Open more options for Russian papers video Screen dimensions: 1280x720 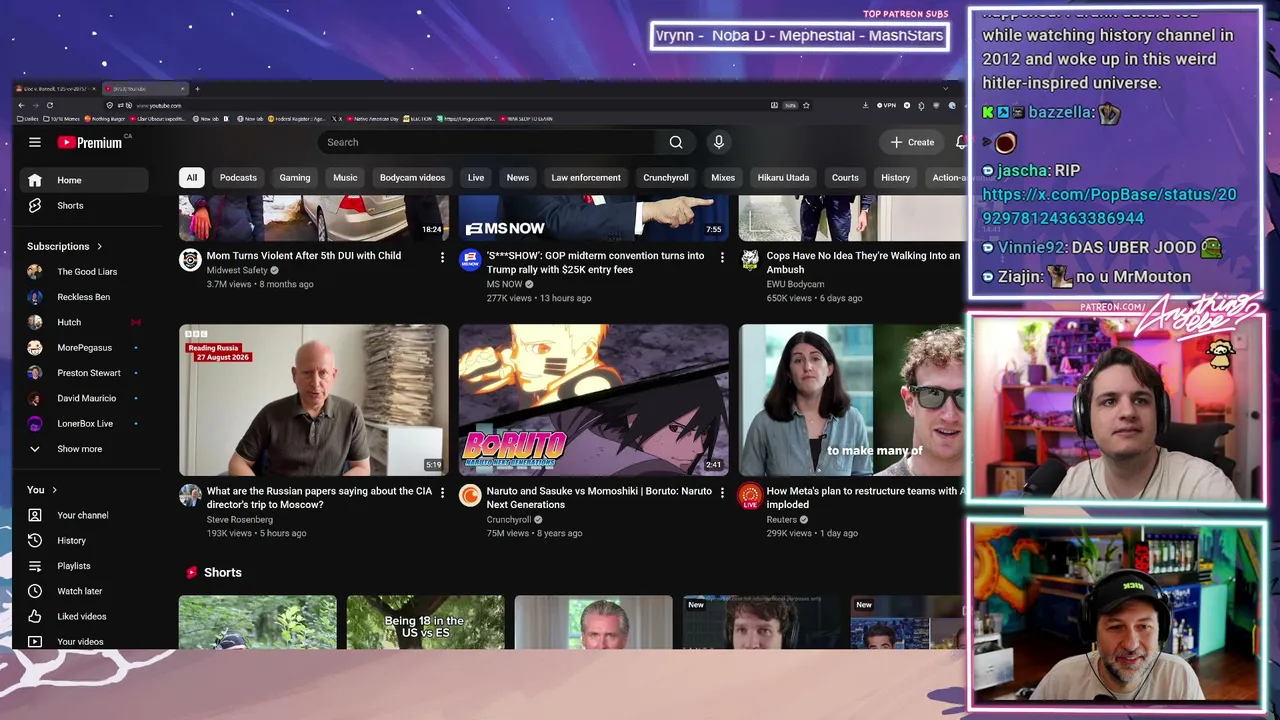click(x=442, y=492)
